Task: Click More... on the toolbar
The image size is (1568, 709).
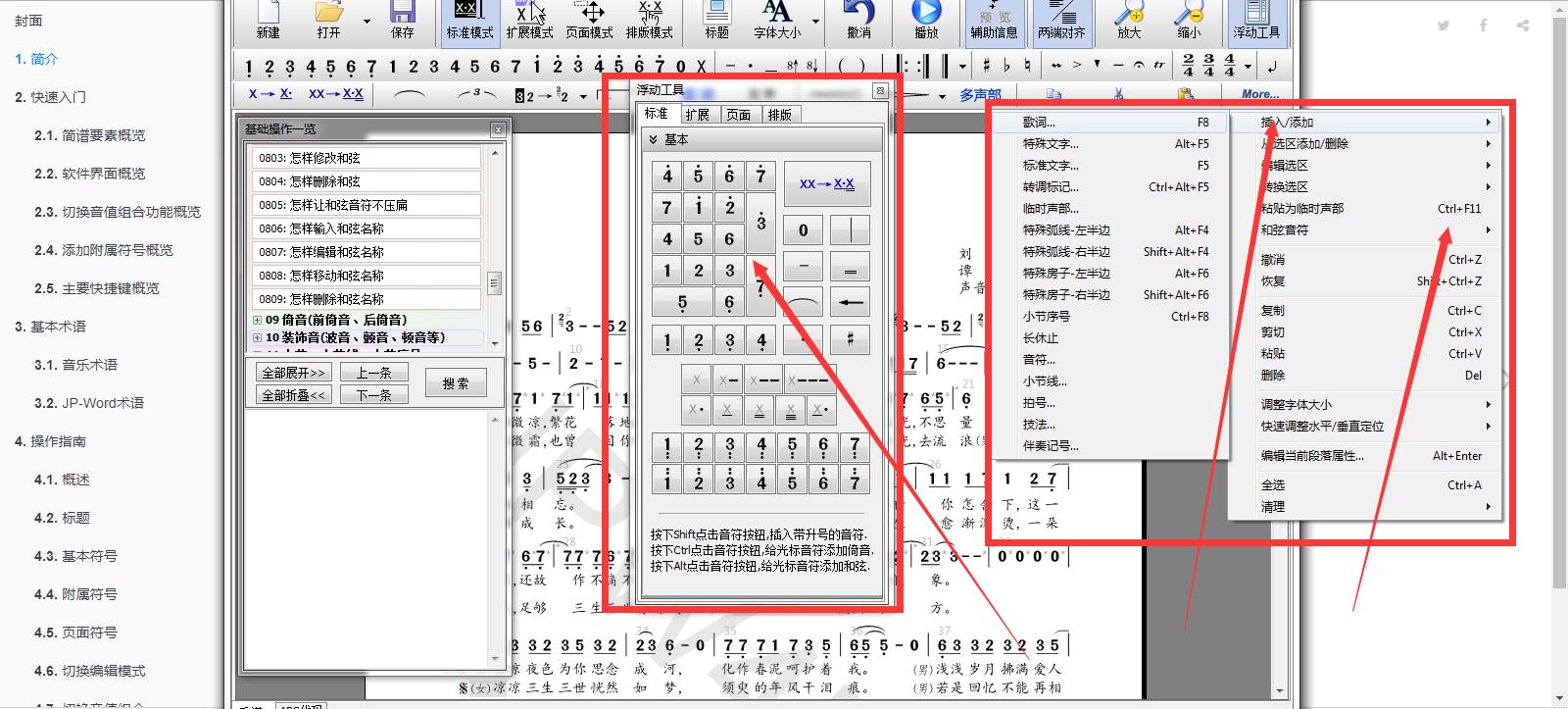Action: pos(1260,94)
